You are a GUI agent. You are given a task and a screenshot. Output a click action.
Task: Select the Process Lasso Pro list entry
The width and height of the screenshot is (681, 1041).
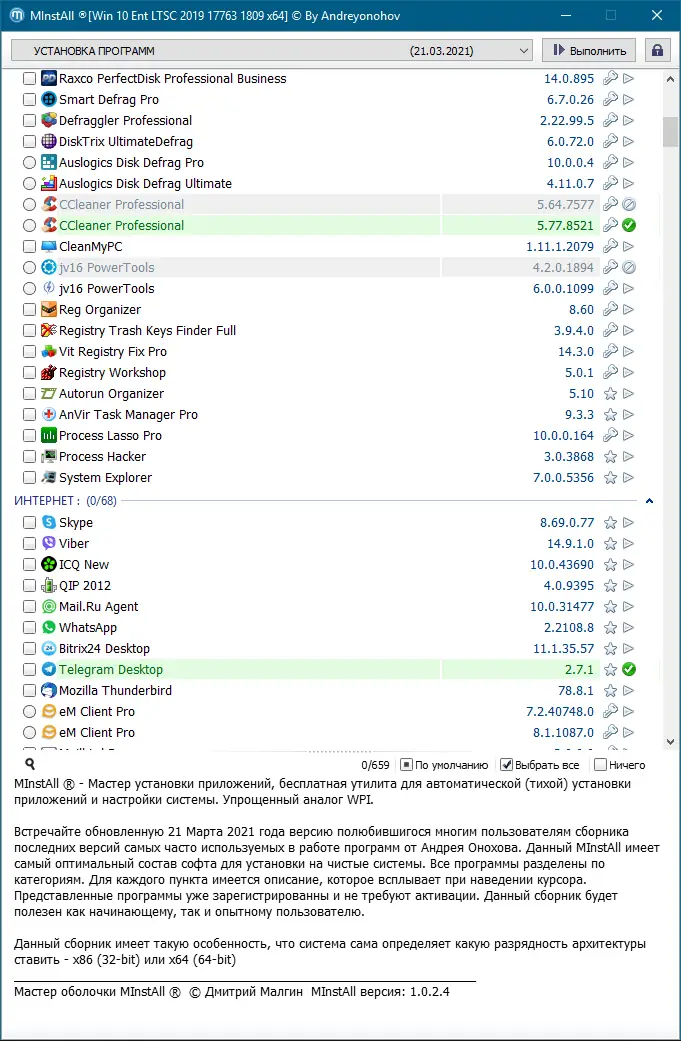tap(110, 436)
